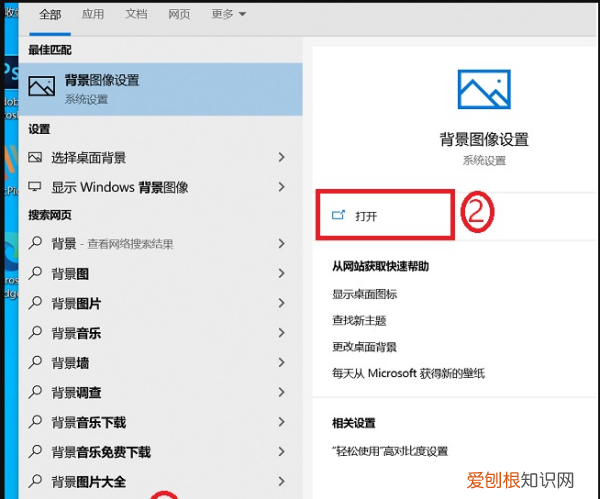Expand the chevron for 背景墙

[282, 362]
